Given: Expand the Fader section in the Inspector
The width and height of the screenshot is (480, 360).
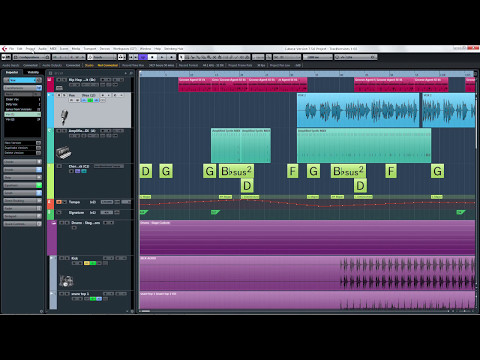Looking at the screenshot, I should (22, 208).
